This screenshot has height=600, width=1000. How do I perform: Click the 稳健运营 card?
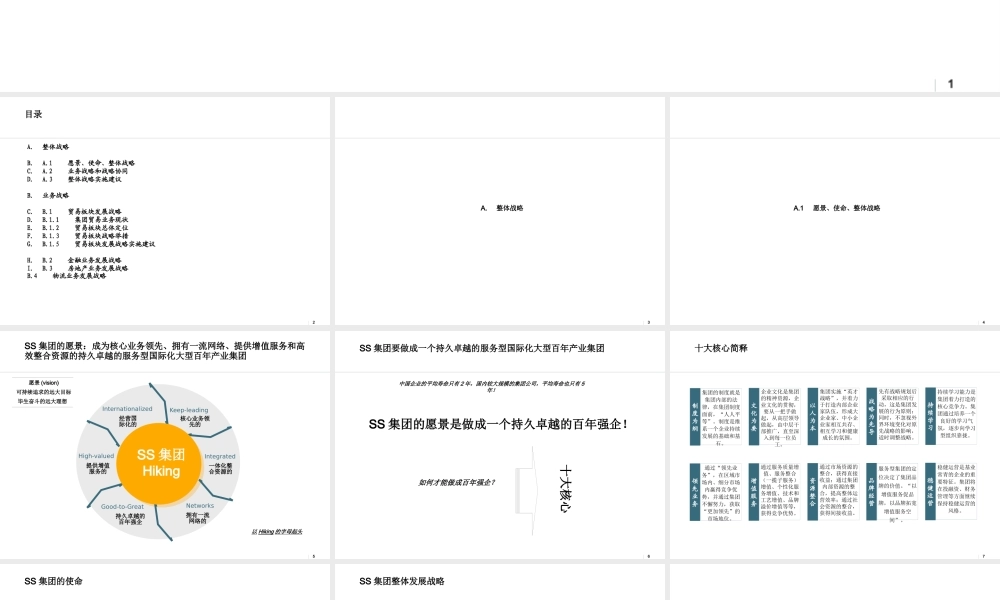point(950,492)
